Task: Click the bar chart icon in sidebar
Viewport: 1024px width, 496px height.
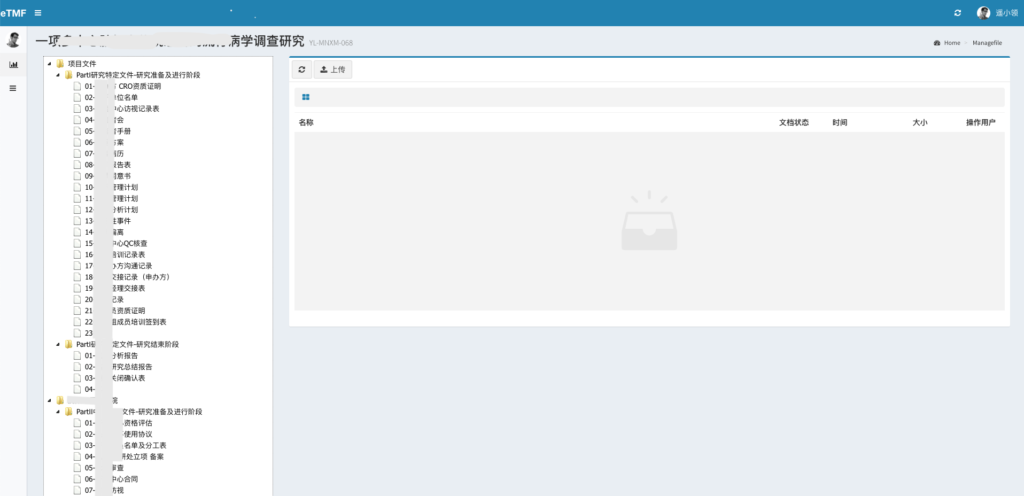Action: [14, 65]
